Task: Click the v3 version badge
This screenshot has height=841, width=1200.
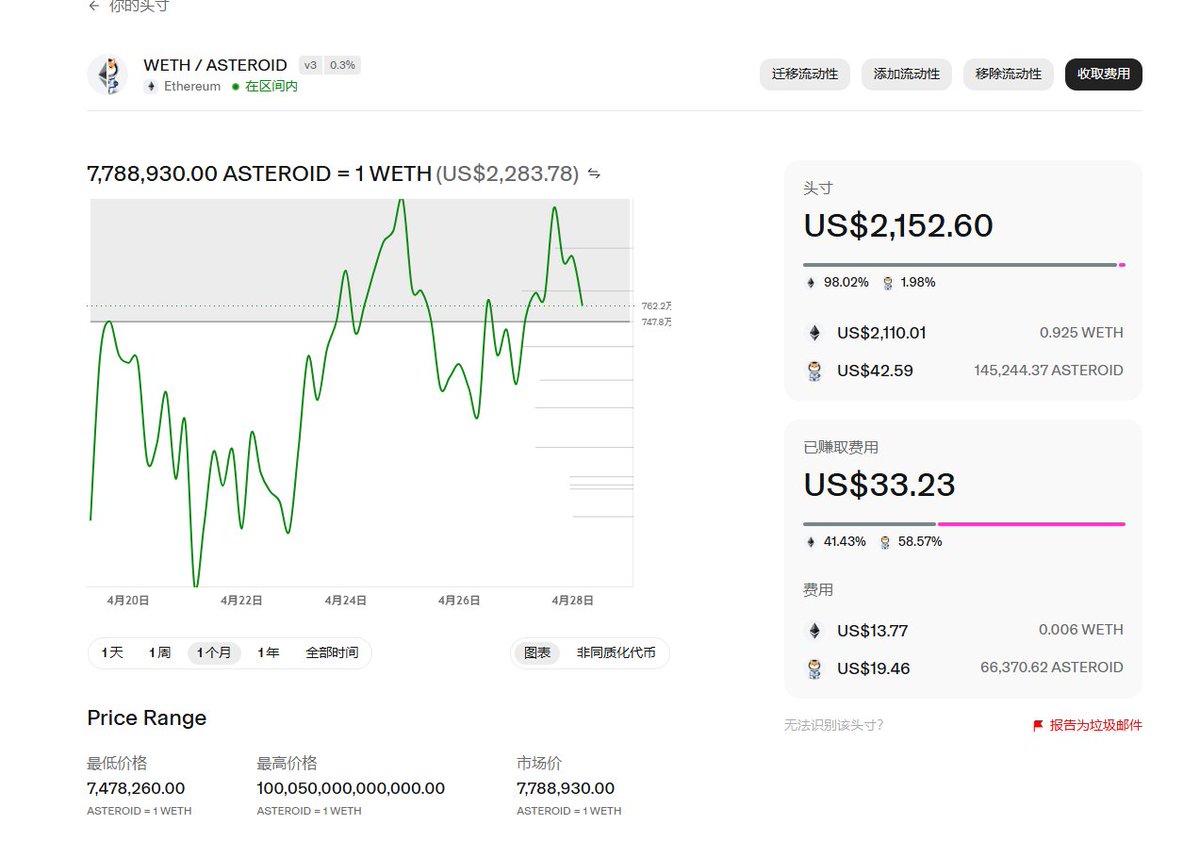Action: click(x=310, y=65)
